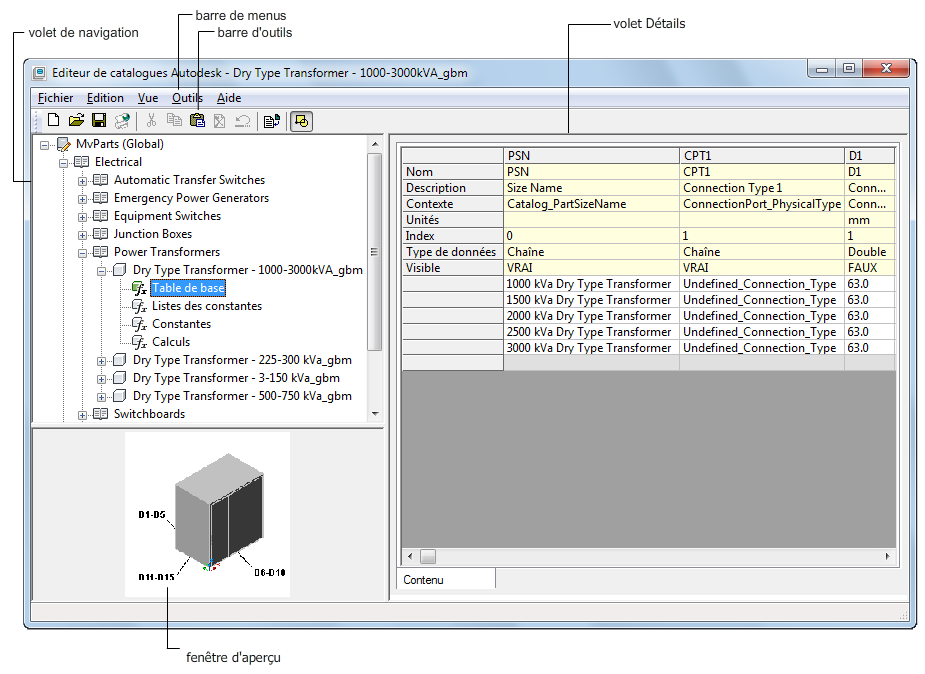Select Dry Type Transformer - 225-300 kVa_gbm
Image resolution: width=925 pixels, height=674 pixels.
(242, 360)
